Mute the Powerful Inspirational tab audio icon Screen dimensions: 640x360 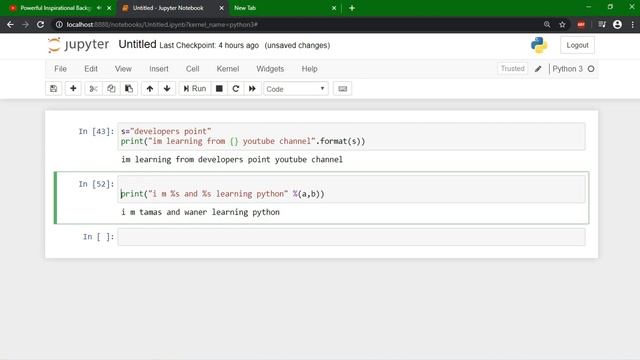pyautogui.click(x=99, y=8)
